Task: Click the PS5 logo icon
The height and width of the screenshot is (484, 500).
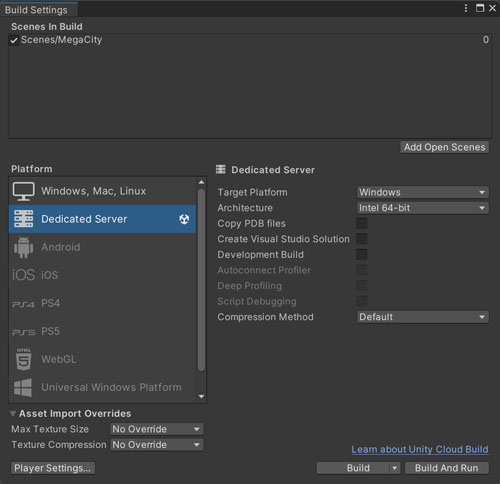Action: coord(23,332)
